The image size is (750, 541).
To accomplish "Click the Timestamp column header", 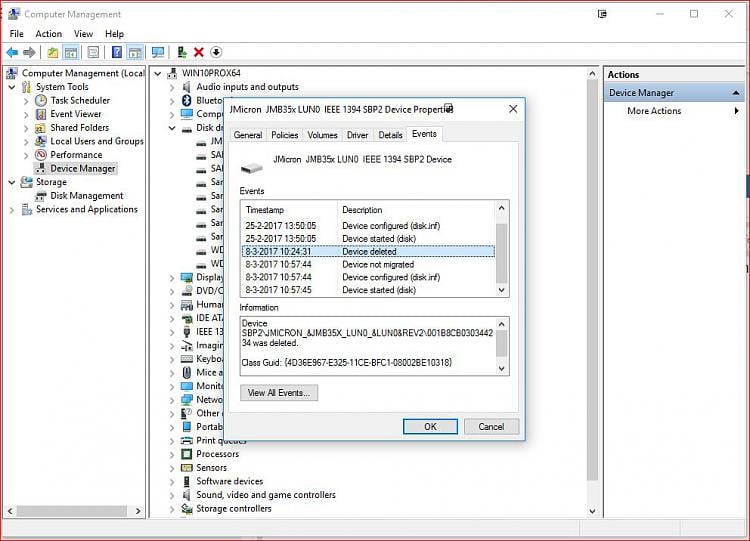I will (289, 210).
